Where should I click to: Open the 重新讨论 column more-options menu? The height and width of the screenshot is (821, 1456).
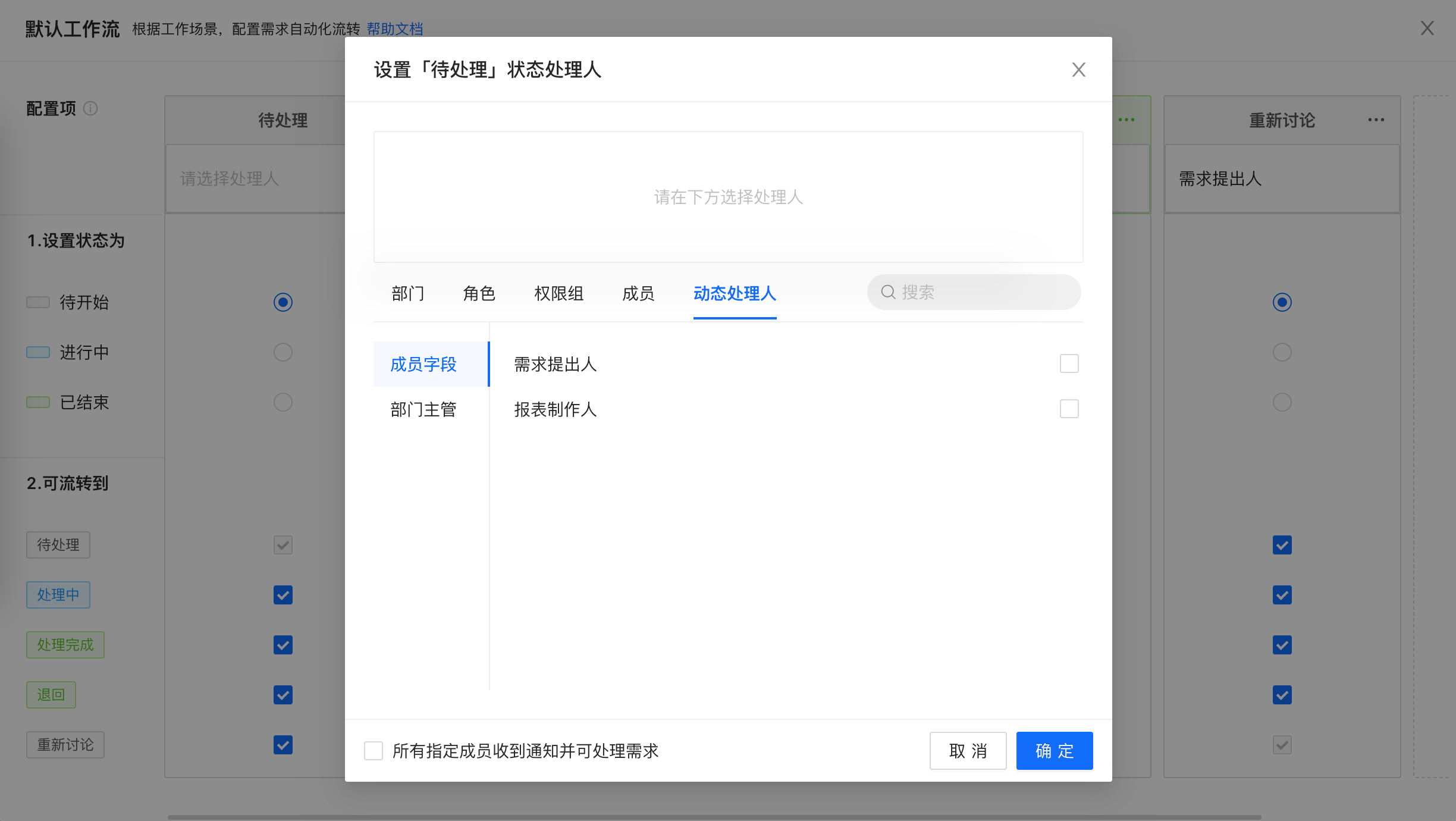point(1376,120)
